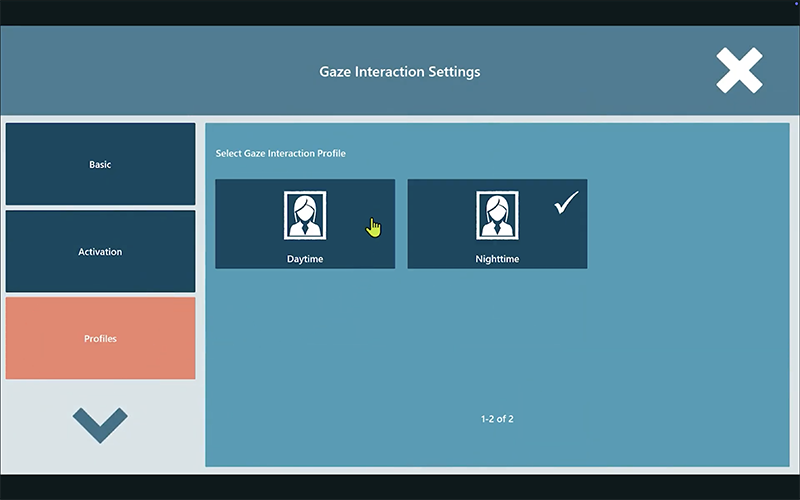Click the empty panel space below the profile tiles
This screenshot has width=800, height=500.
tap(497, 340)
